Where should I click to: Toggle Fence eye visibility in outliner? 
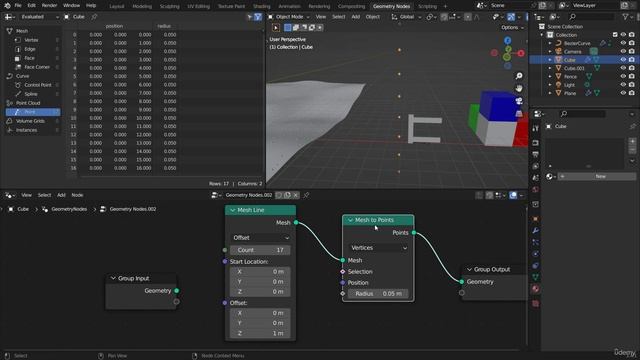point(623,76)
